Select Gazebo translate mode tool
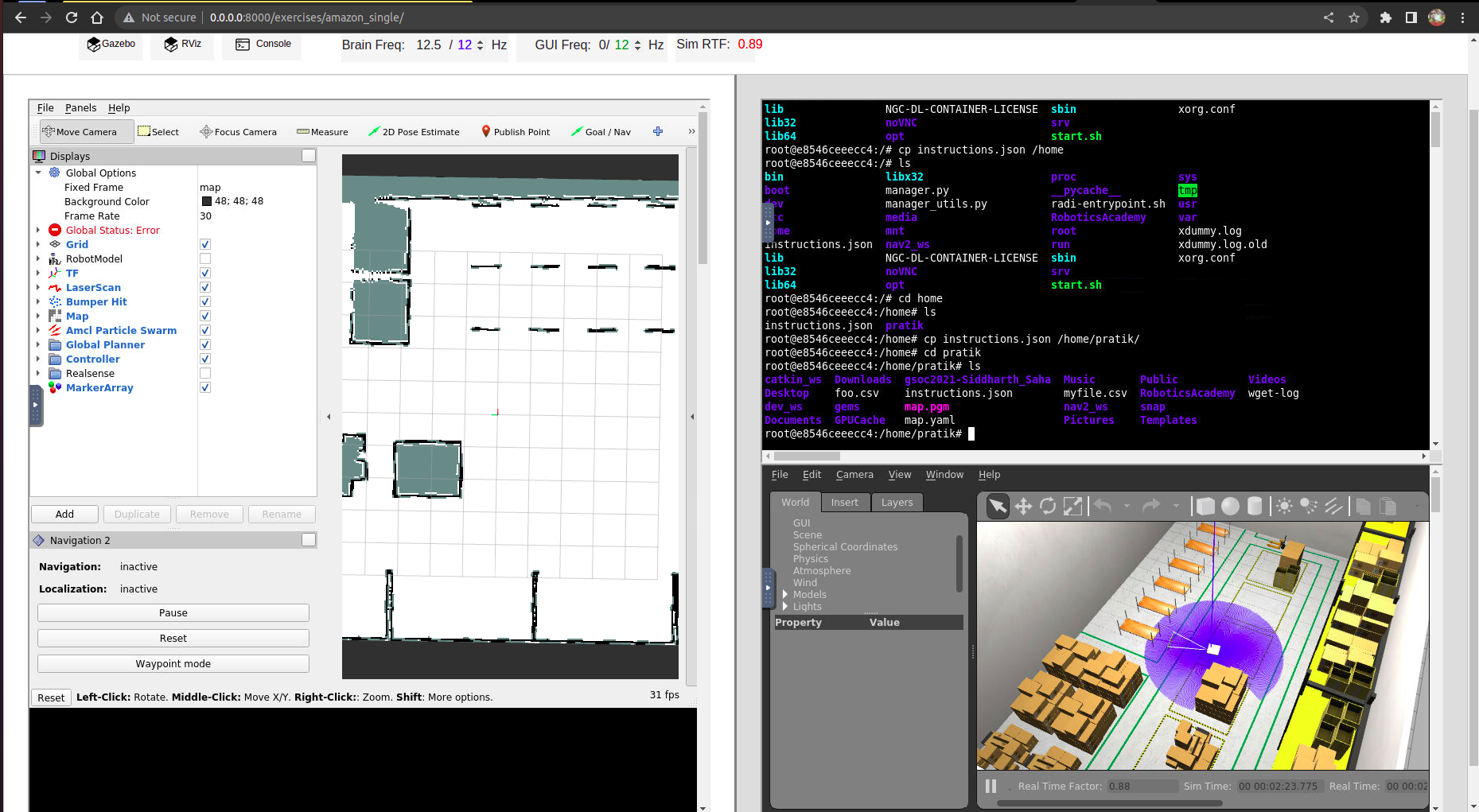This screenshot has width=1479, height=812. pyautogui.click(x=1023, y=506)
